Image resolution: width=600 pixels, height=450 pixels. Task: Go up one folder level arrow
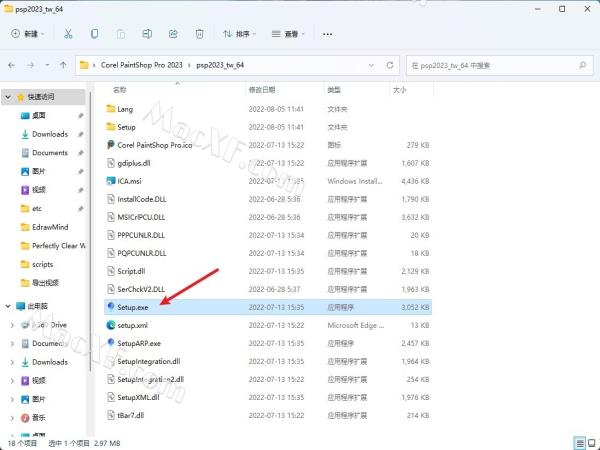(x=63, y=65)
